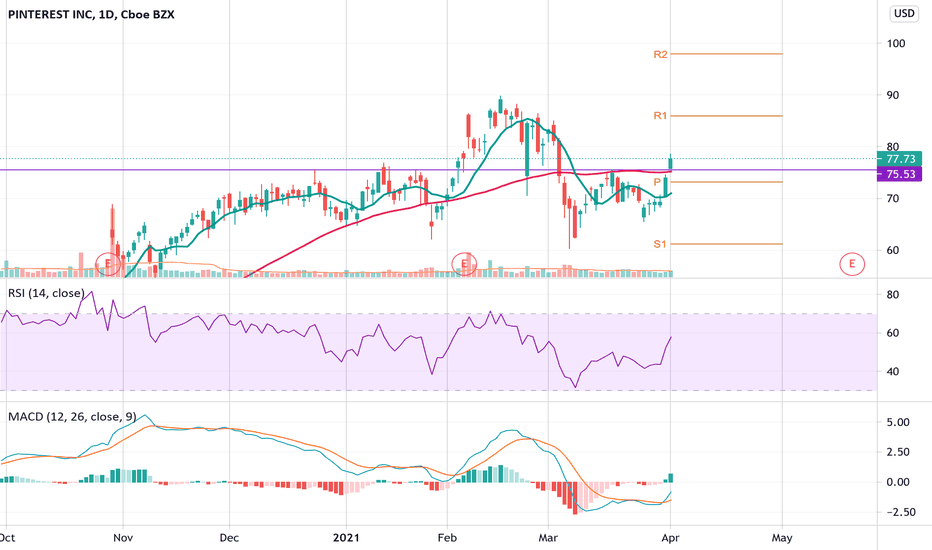Click the MACD axis value 2.50
The width and height of the screenshot is (932, 550).
pos(898,452)
